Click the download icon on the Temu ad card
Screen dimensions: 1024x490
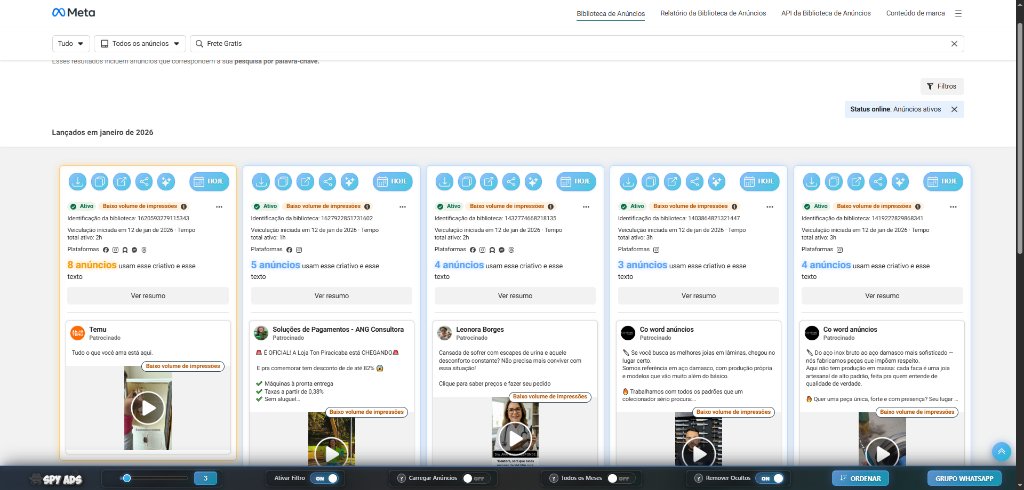[x=78, y=181]
